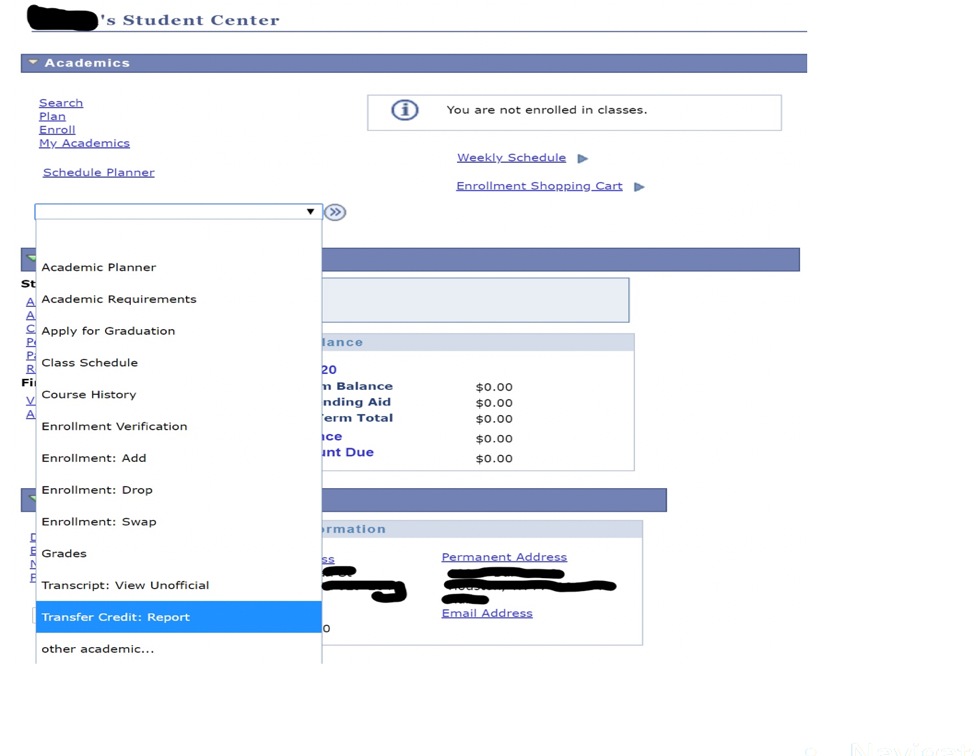
Task: Click the info icon in enrollment notice
Action: (x=404, y=110)
